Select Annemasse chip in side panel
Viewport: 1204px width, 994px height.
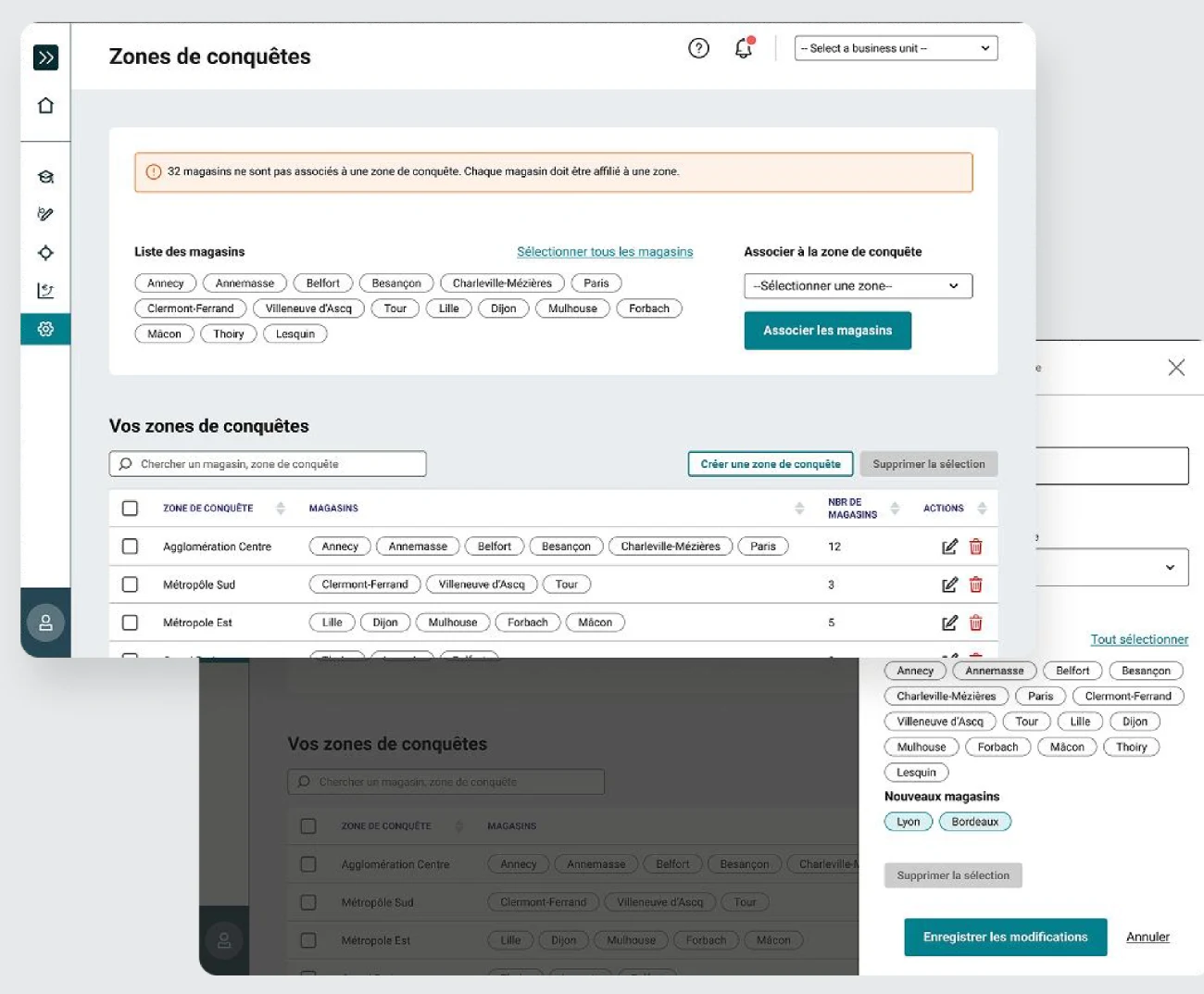tap(995, 671)
